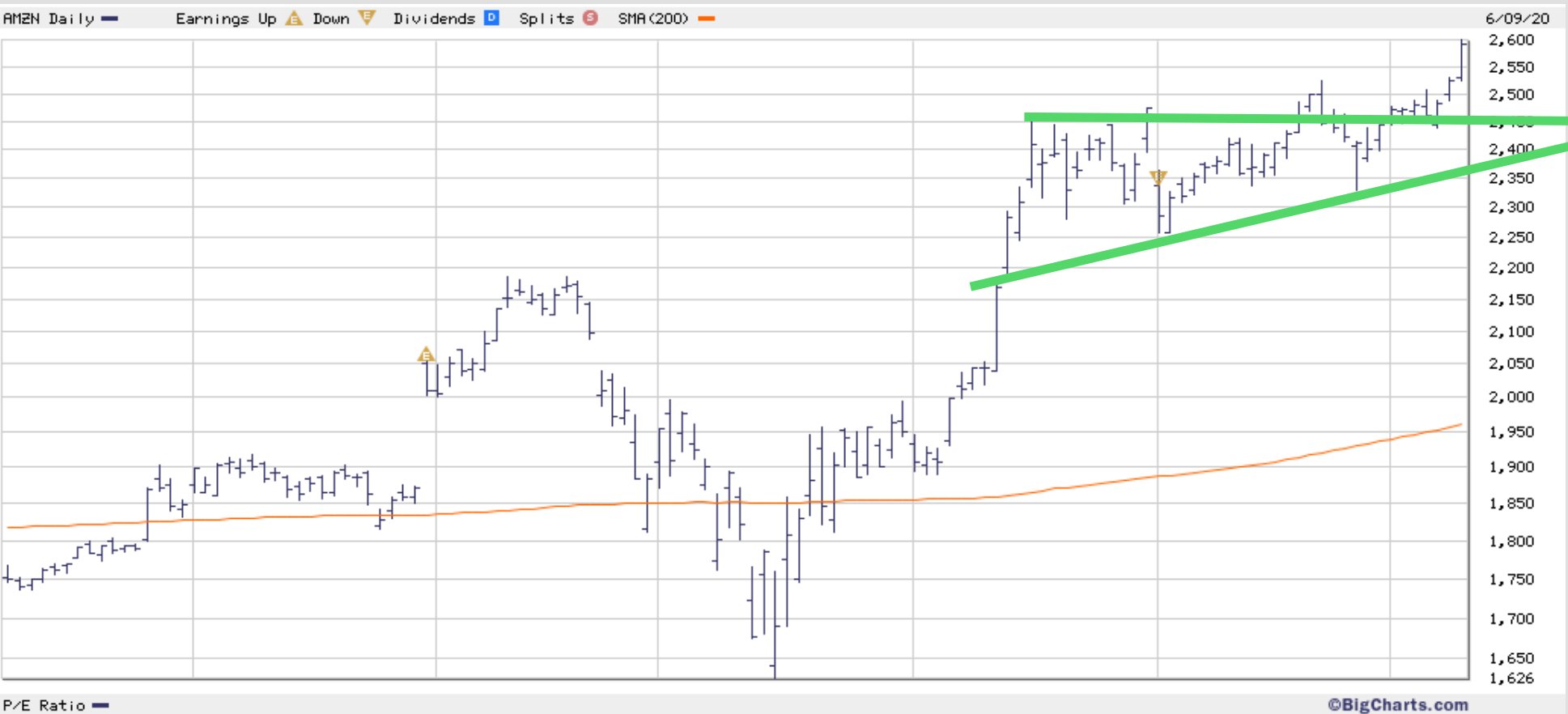1568x714 pixels.
Task: Click the AMZN Daily label
Action: (49, 19)
